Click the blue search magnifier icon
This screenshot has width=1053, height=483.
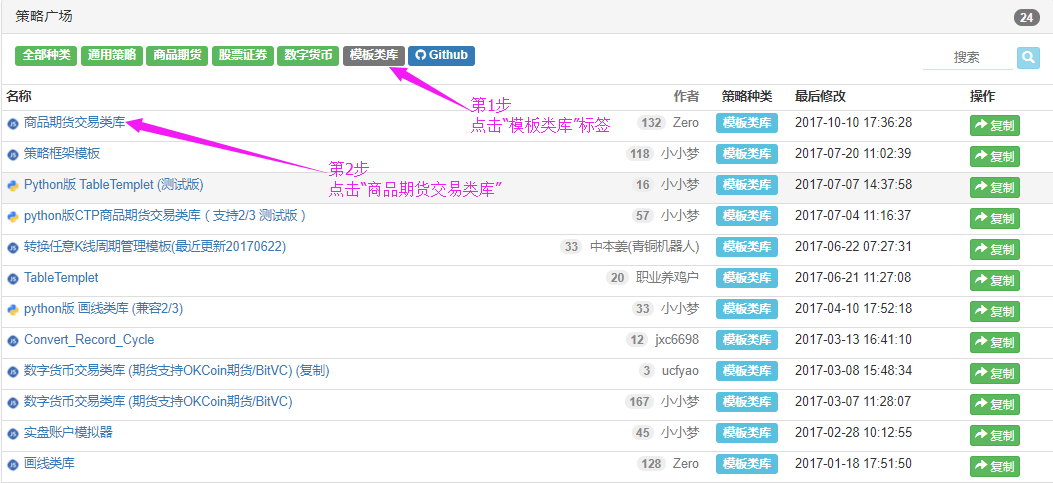click(1028, 58)
